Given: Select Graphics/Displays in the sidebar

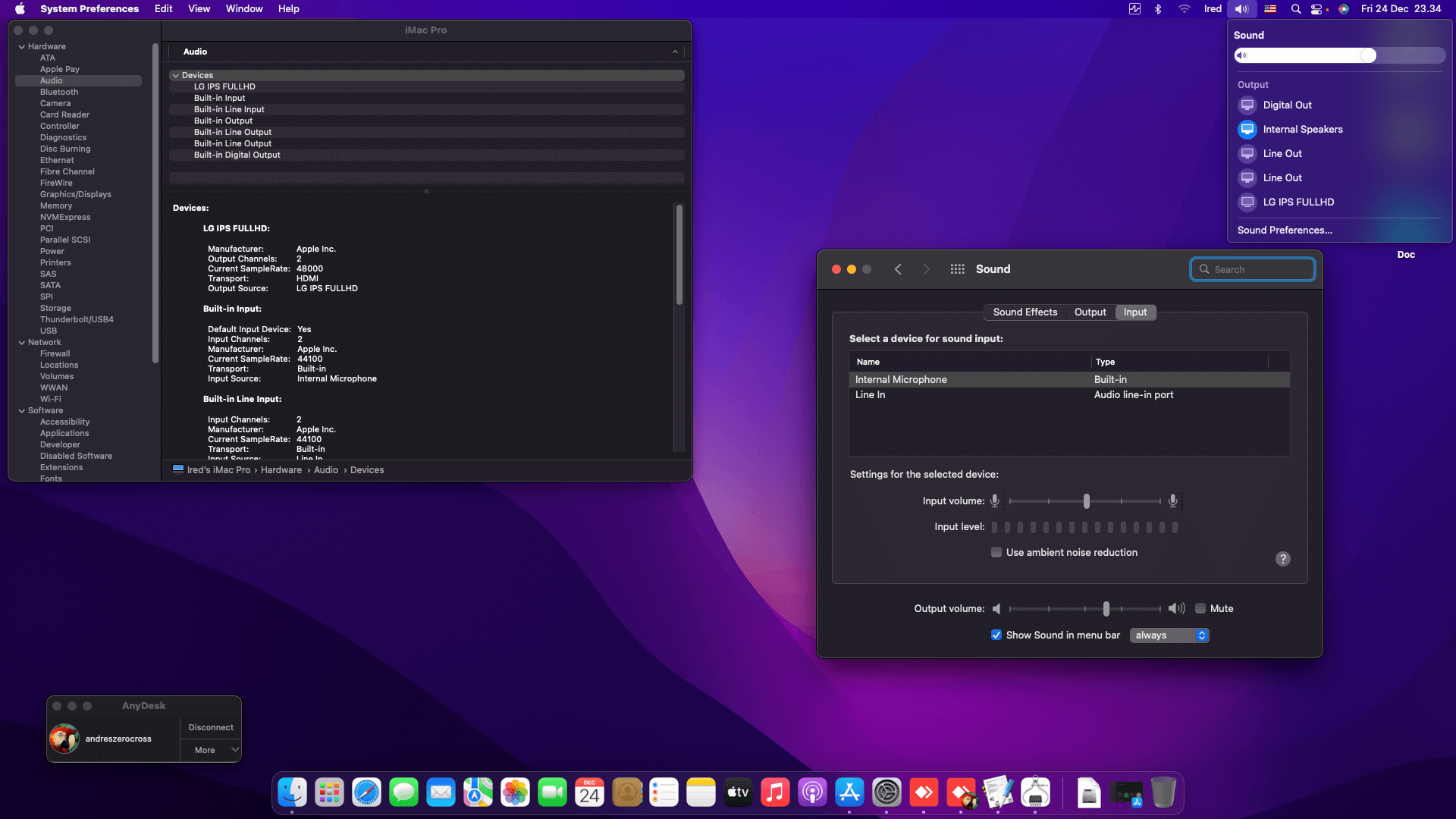Looking at the screenshot, I should [x=76, y=195].
